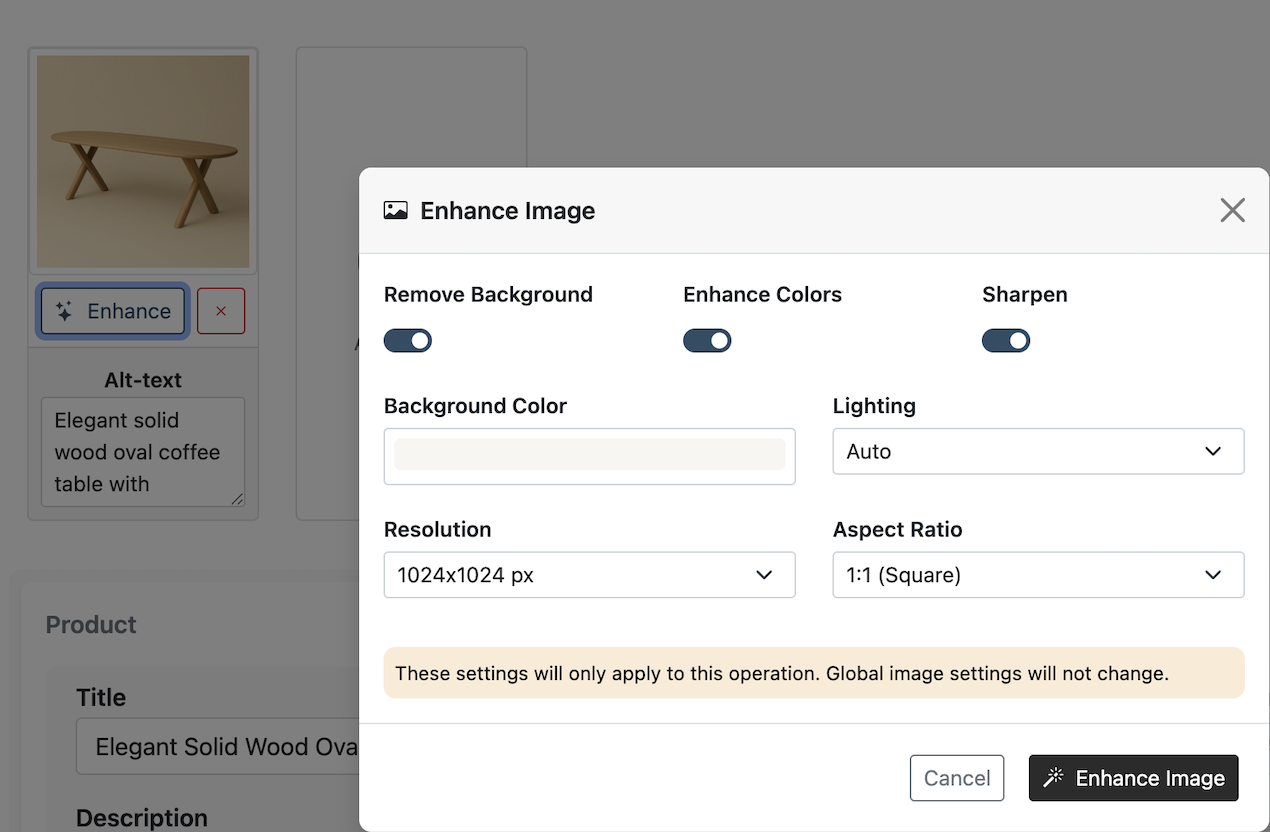Viewport: 1270px width, 832px height.
Task: Apply changes with the Enhance Image button
Action: 1133,777
